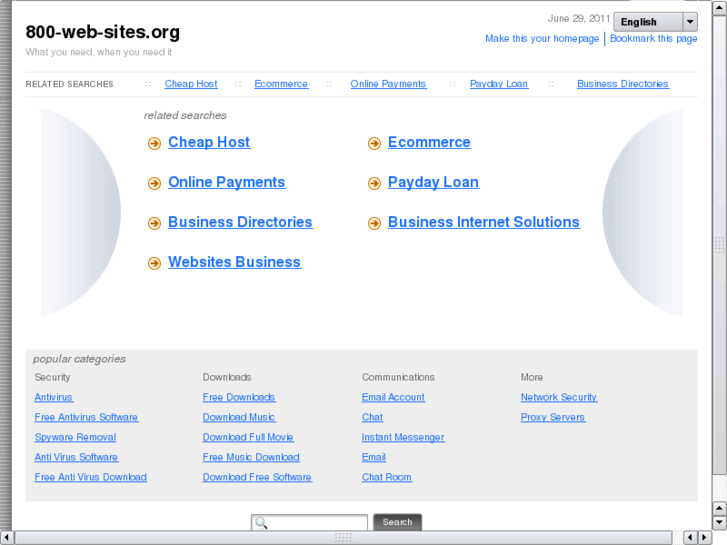Click horizontal scrollbar right arrow at far right
Image resolution: width=727 pixels, height=545 pixels.
coord(705,538)
